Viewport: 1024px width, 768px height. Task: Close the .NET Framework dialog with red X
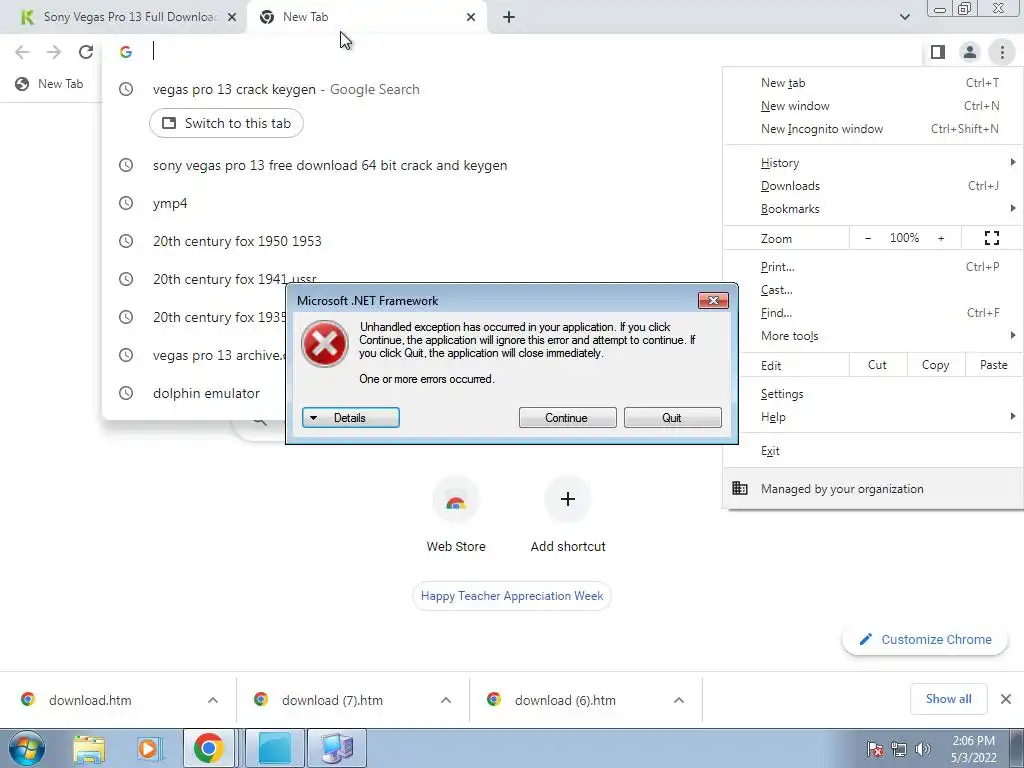point(713,300)
